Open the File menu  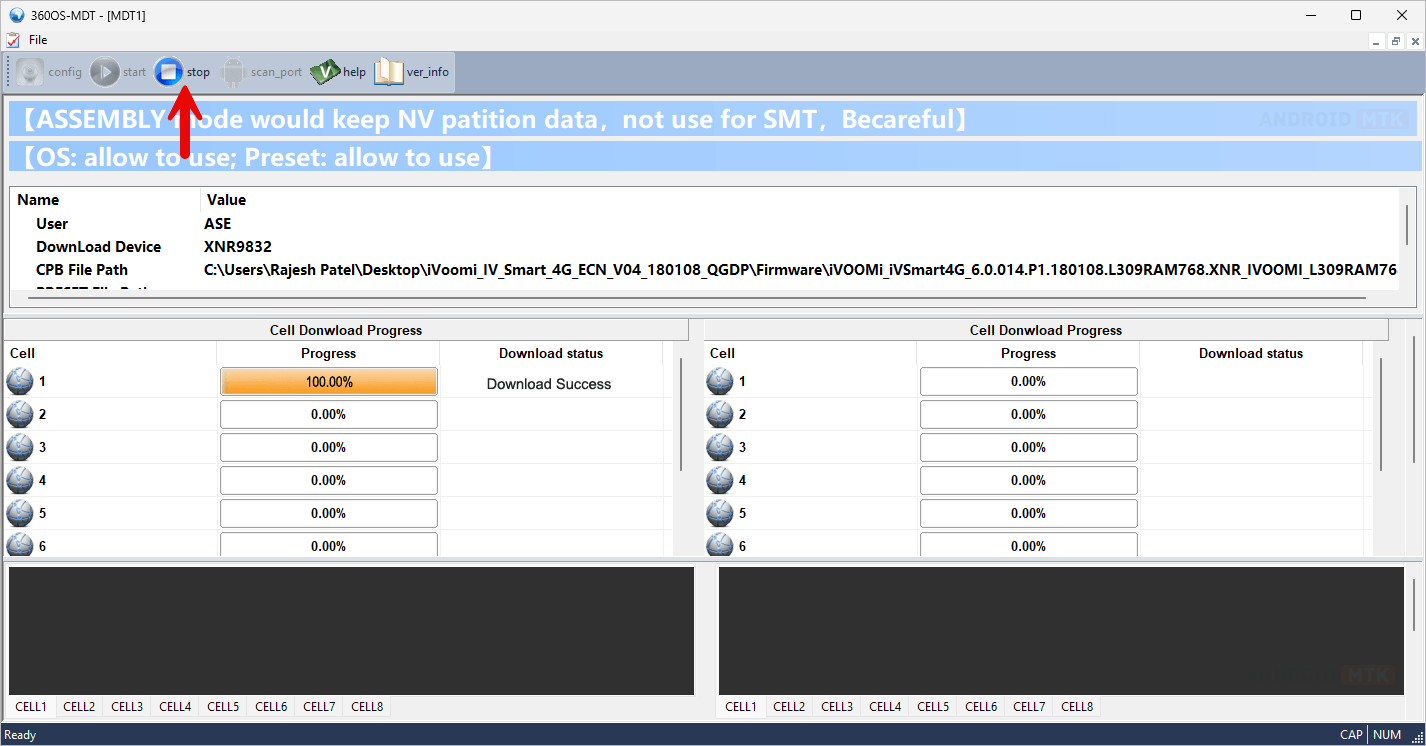[38, 40]
